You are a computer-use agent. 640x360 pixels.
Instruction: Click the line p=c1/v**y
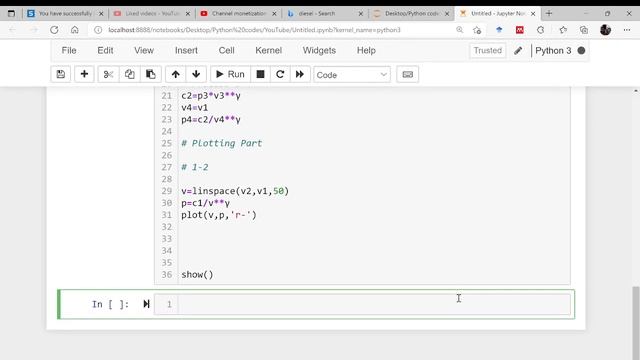pos(205,203)
